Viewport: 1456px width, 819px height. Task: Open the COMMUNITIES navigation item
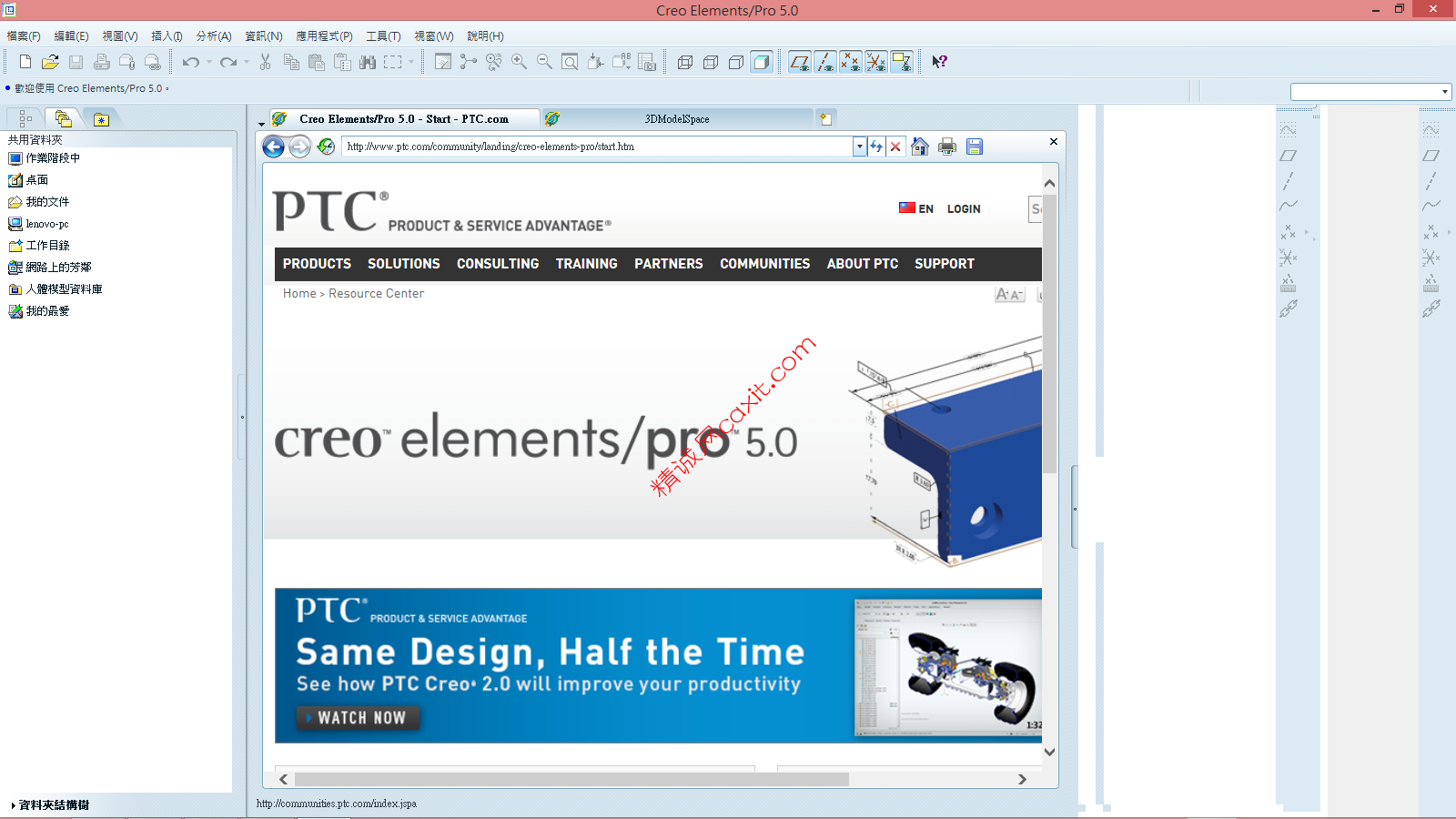coord(764,264)
